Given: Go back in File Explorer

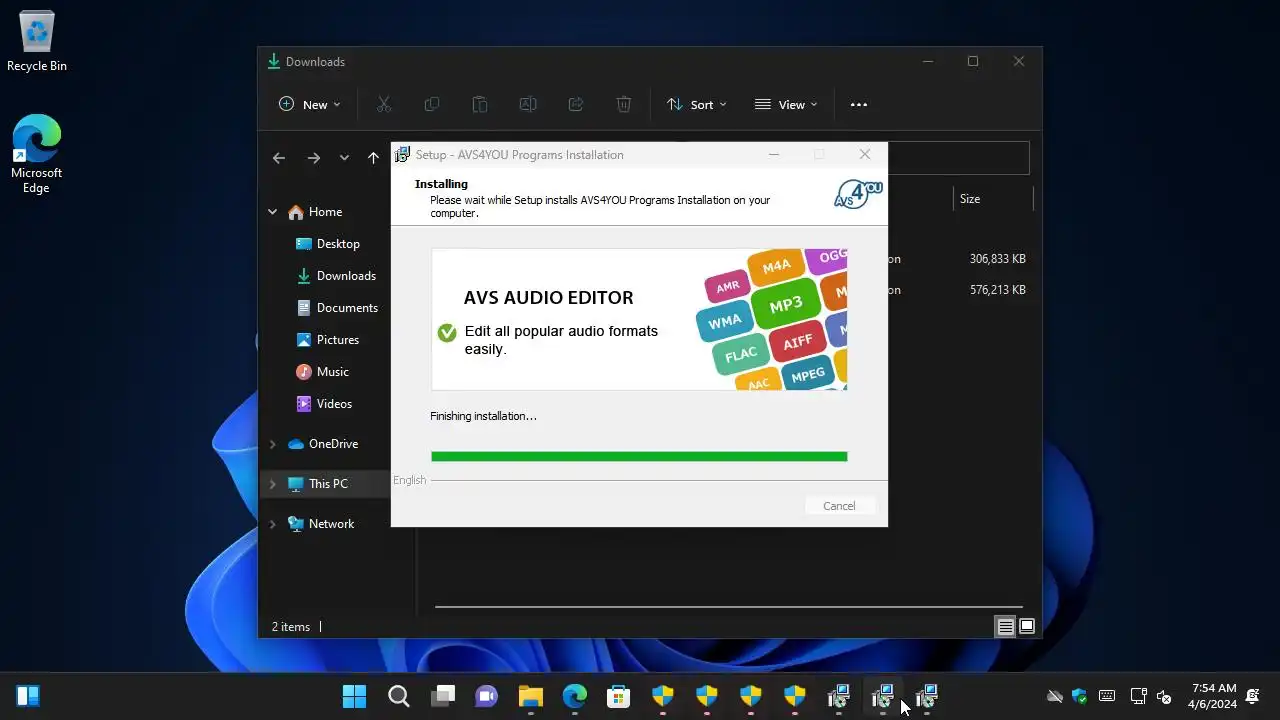Looking at the screenshot, I should coord(279,158).
